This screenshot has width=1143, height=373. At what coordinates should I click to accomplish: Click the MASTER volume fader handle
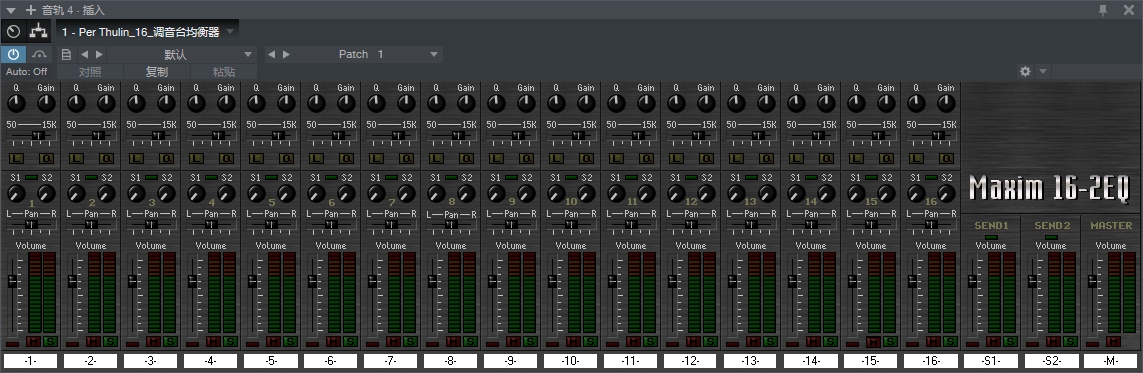click(1092, 281)
